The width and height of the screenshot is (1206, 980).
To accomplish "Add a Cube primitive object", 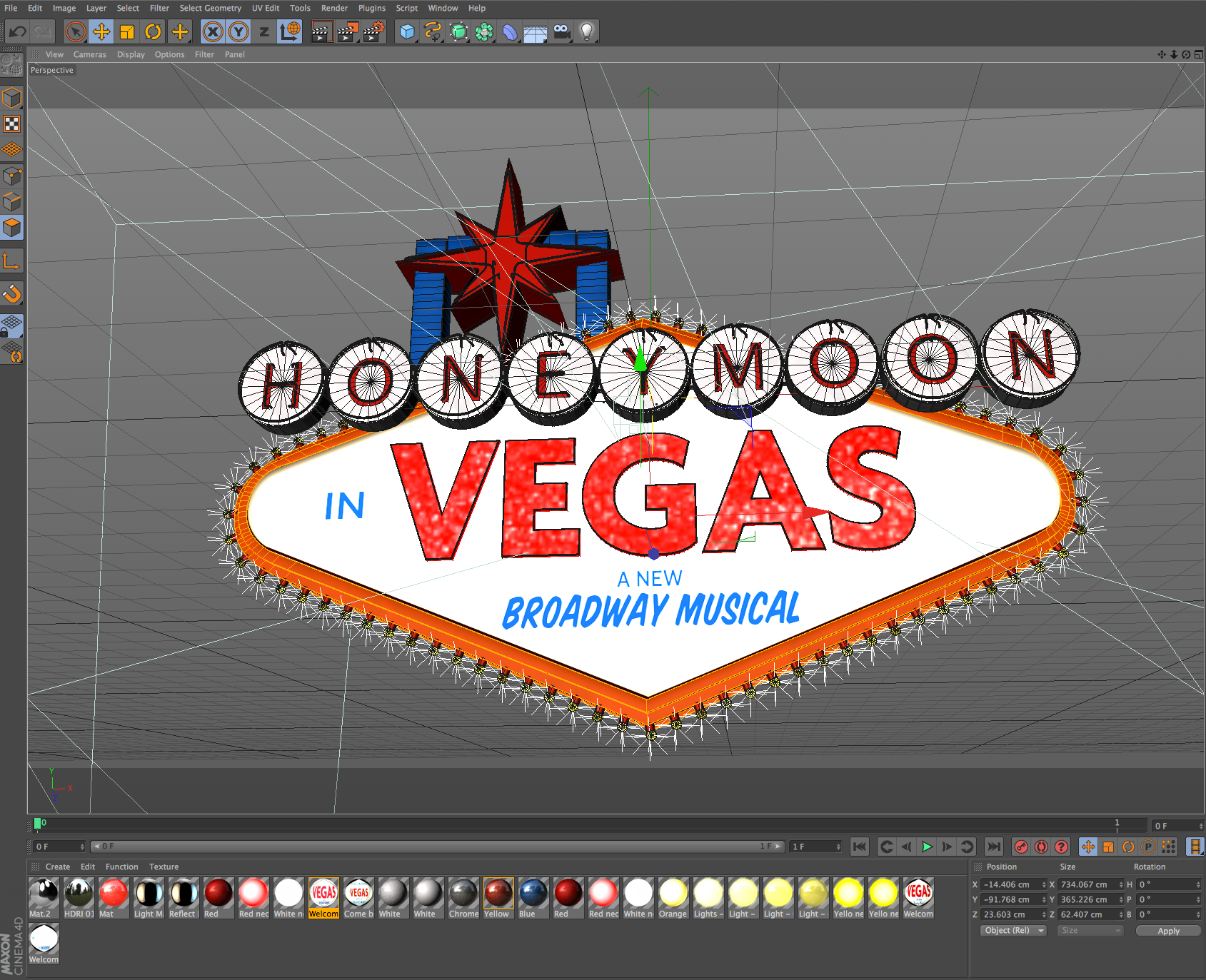I will pos(407,31).
